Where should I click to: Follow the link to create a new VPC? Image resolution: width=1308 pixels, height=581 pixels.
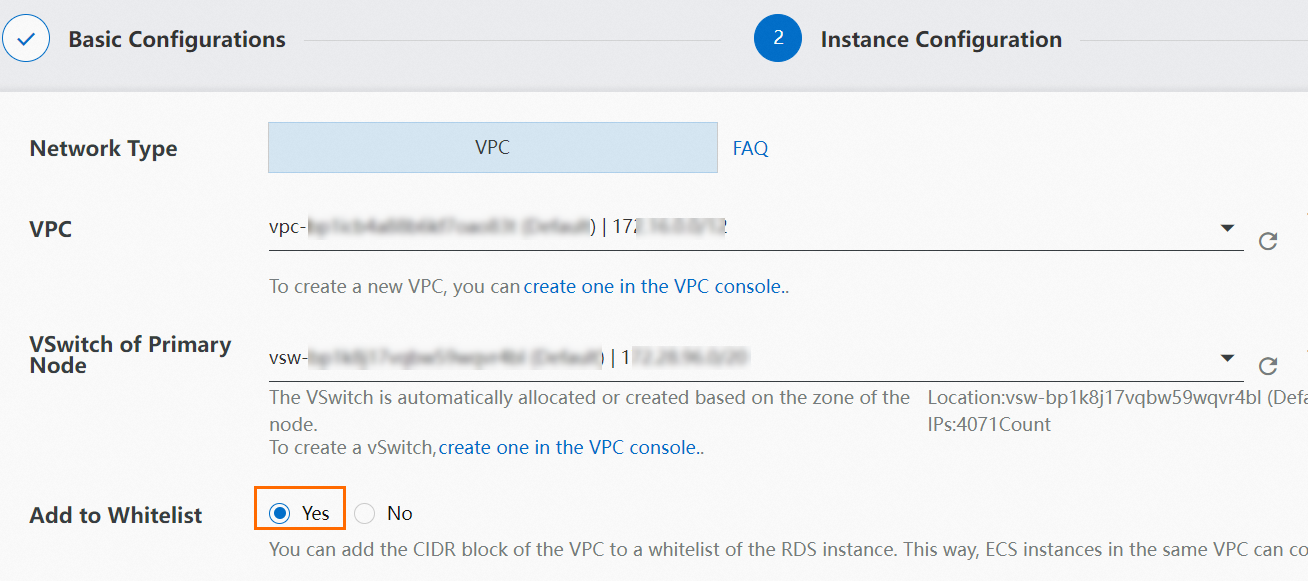pos(654,287)
